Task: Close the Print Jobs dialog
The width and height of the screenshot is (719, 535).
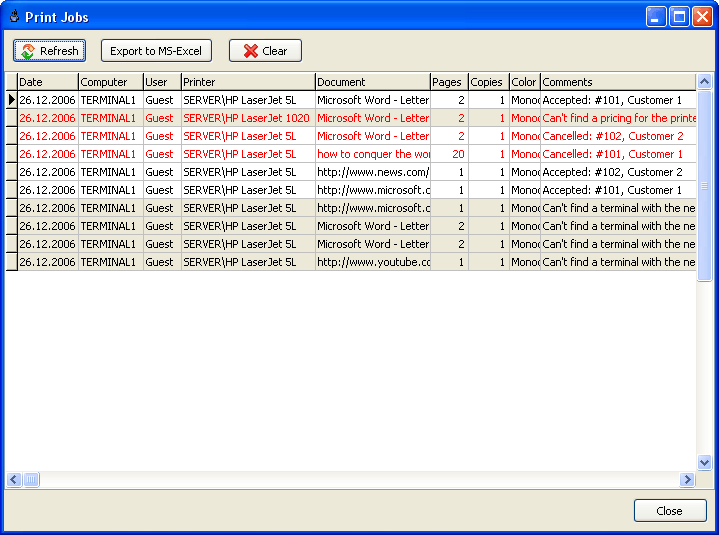Action: (x=669, y=511)
